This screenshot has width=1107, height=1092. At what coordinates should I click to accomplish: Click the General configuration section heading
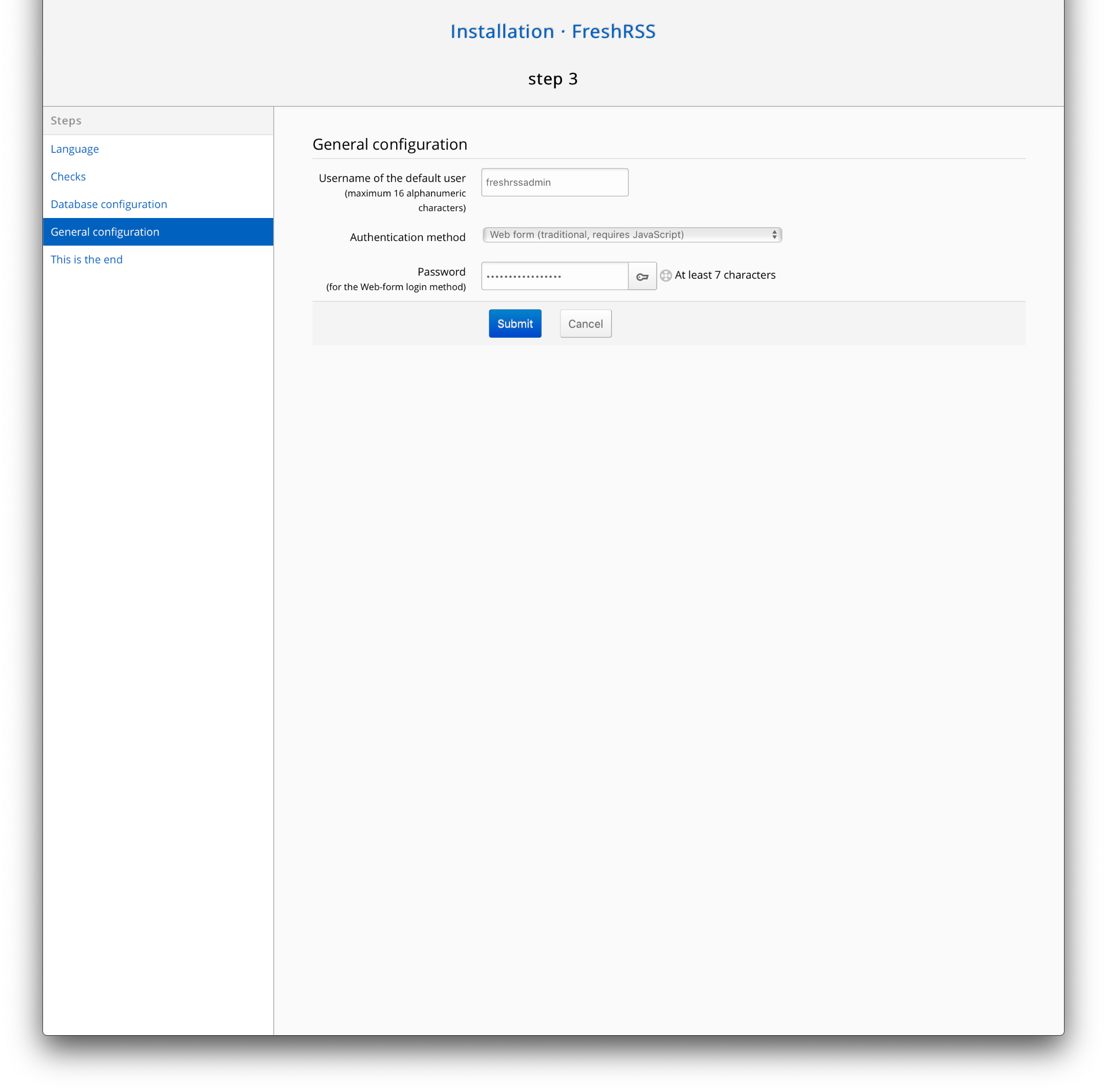pos(389,144)
